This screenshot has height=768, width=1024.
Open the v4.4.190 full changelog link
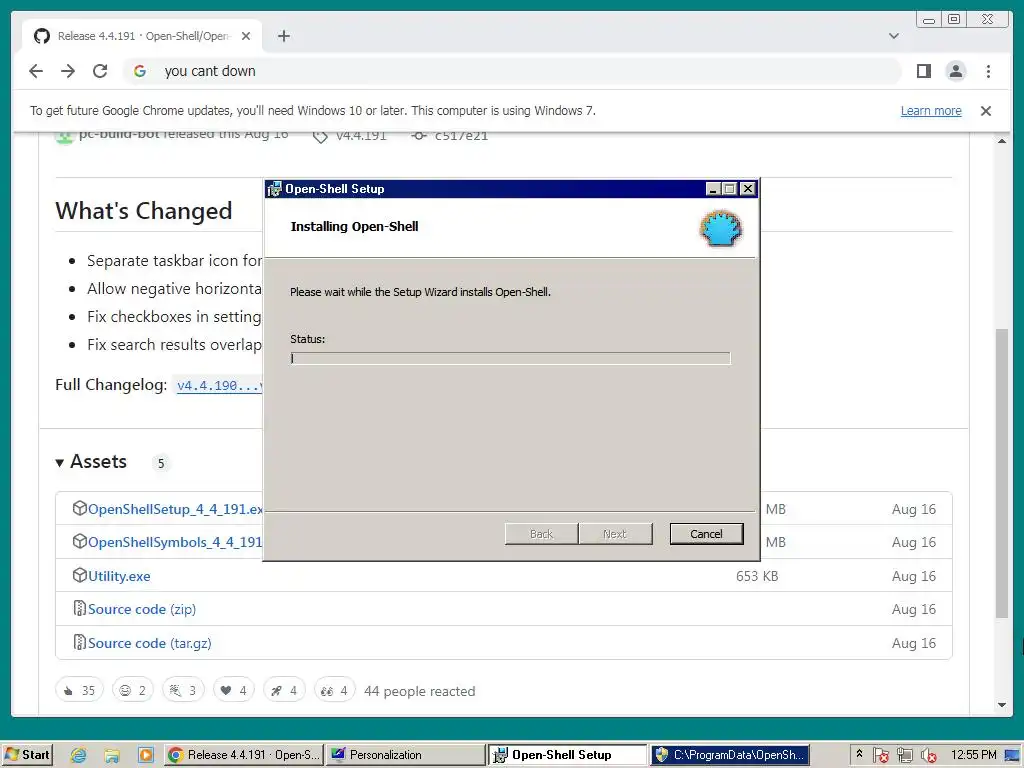(219, 385)
